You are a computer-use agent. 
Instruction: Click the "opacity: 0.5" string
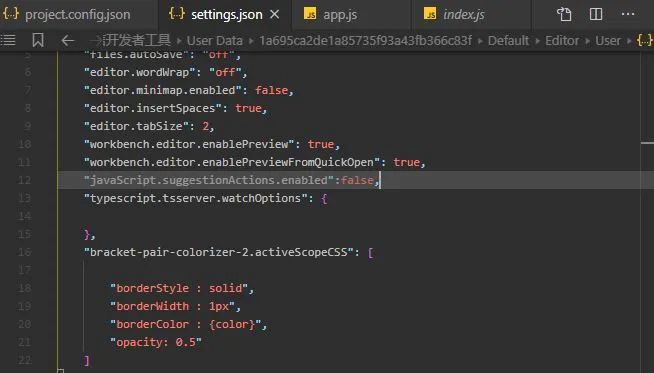click(156, 342)
